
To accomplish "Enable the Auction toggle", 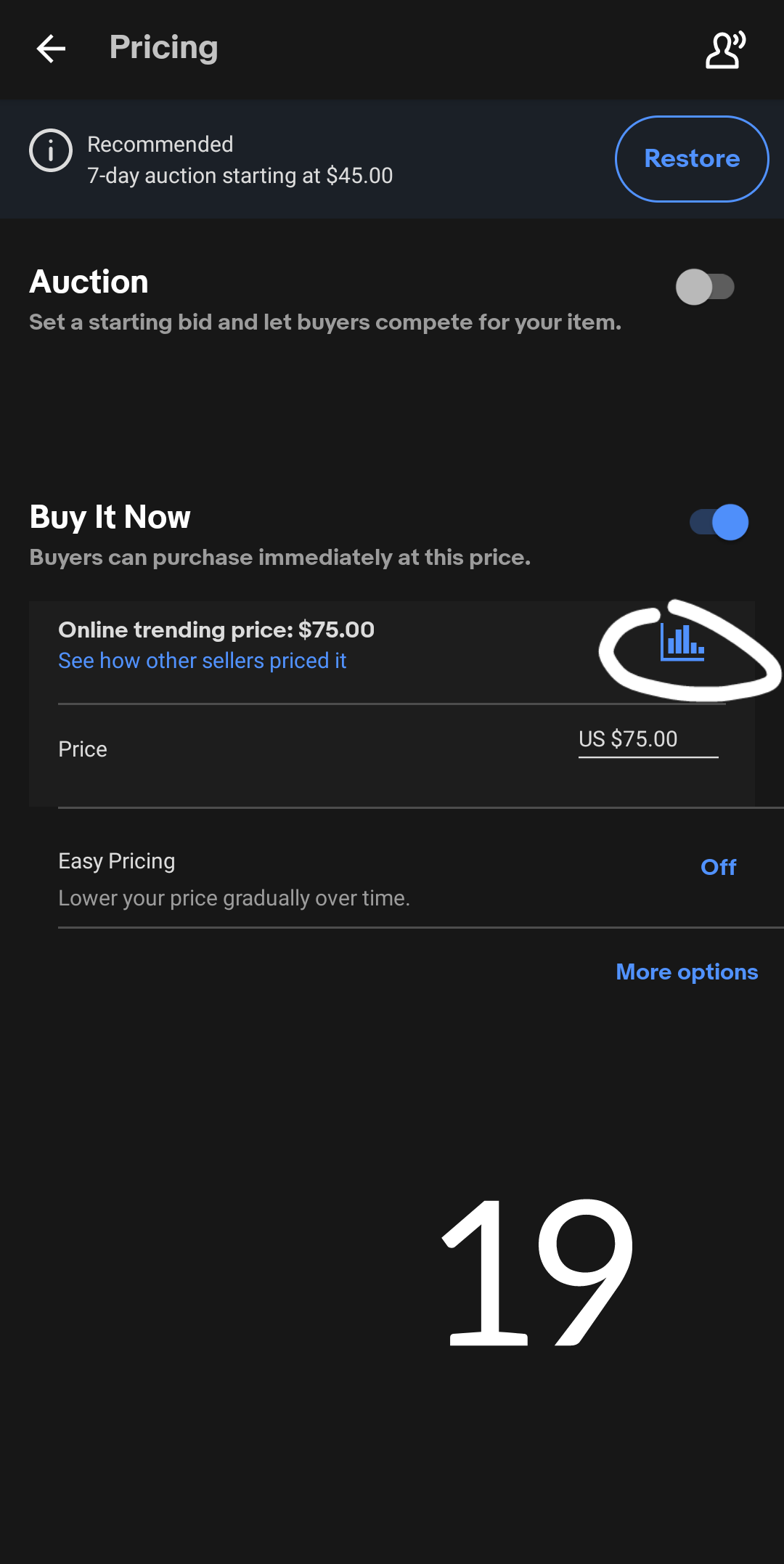I will [705, 287].
